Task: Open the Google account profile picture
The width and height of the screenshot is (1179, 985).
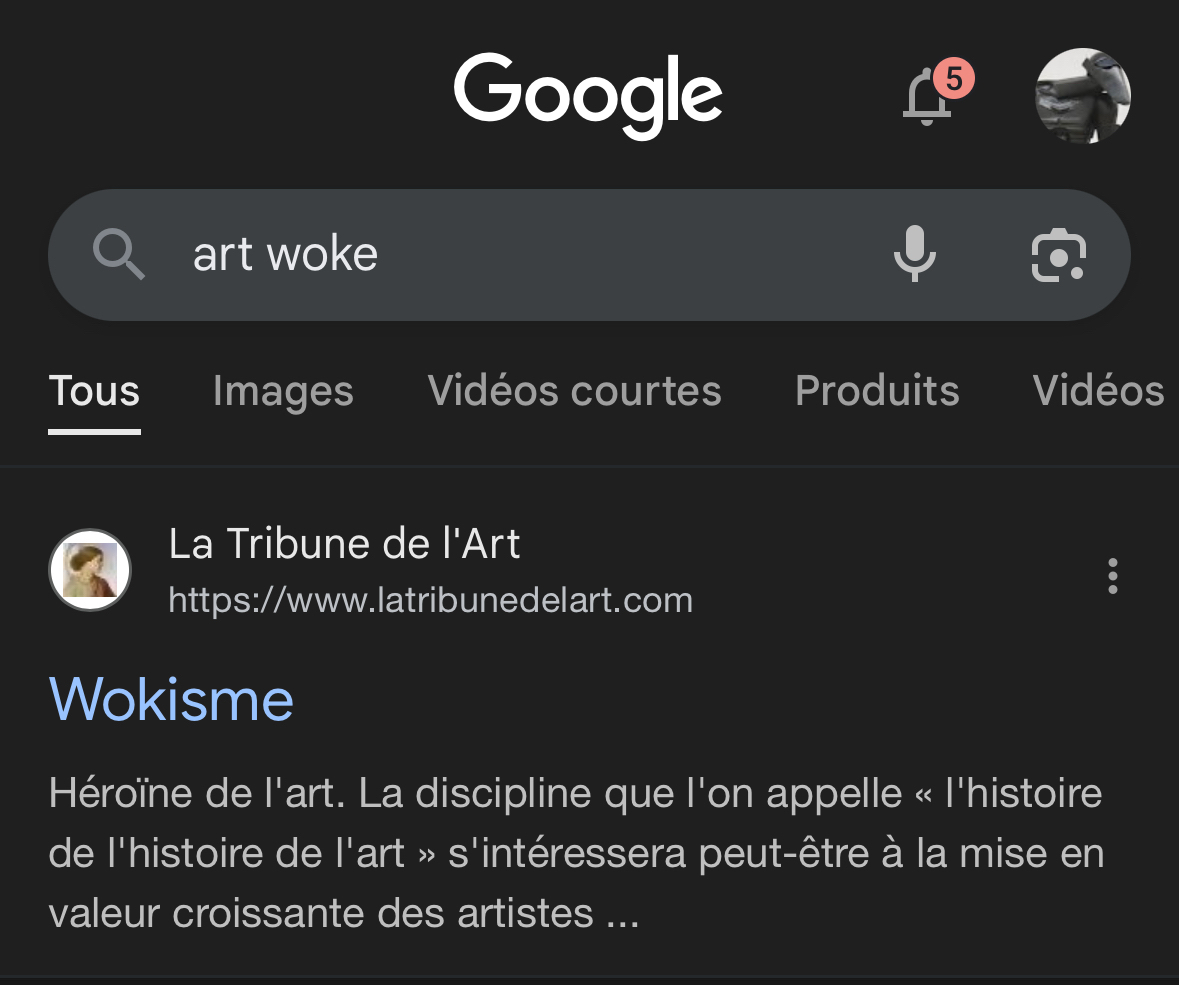Action: pos(1082,96)
